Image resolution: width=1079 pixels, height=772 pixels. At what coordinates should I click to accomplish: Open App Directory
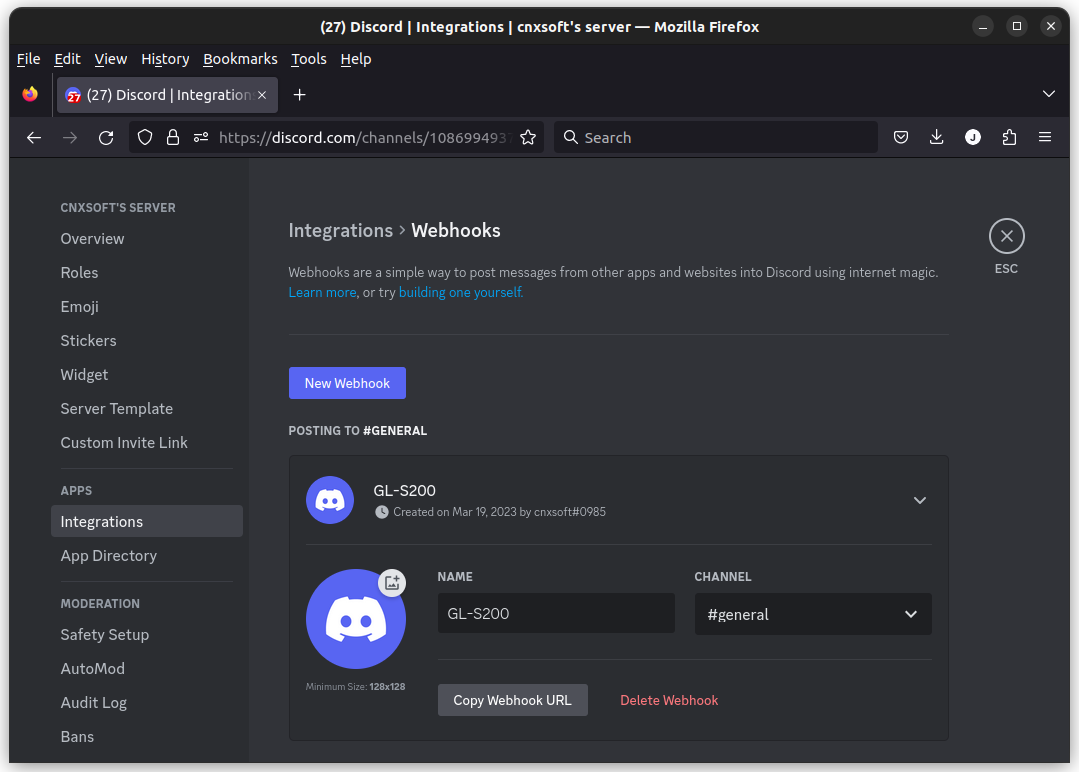point(109,556)
